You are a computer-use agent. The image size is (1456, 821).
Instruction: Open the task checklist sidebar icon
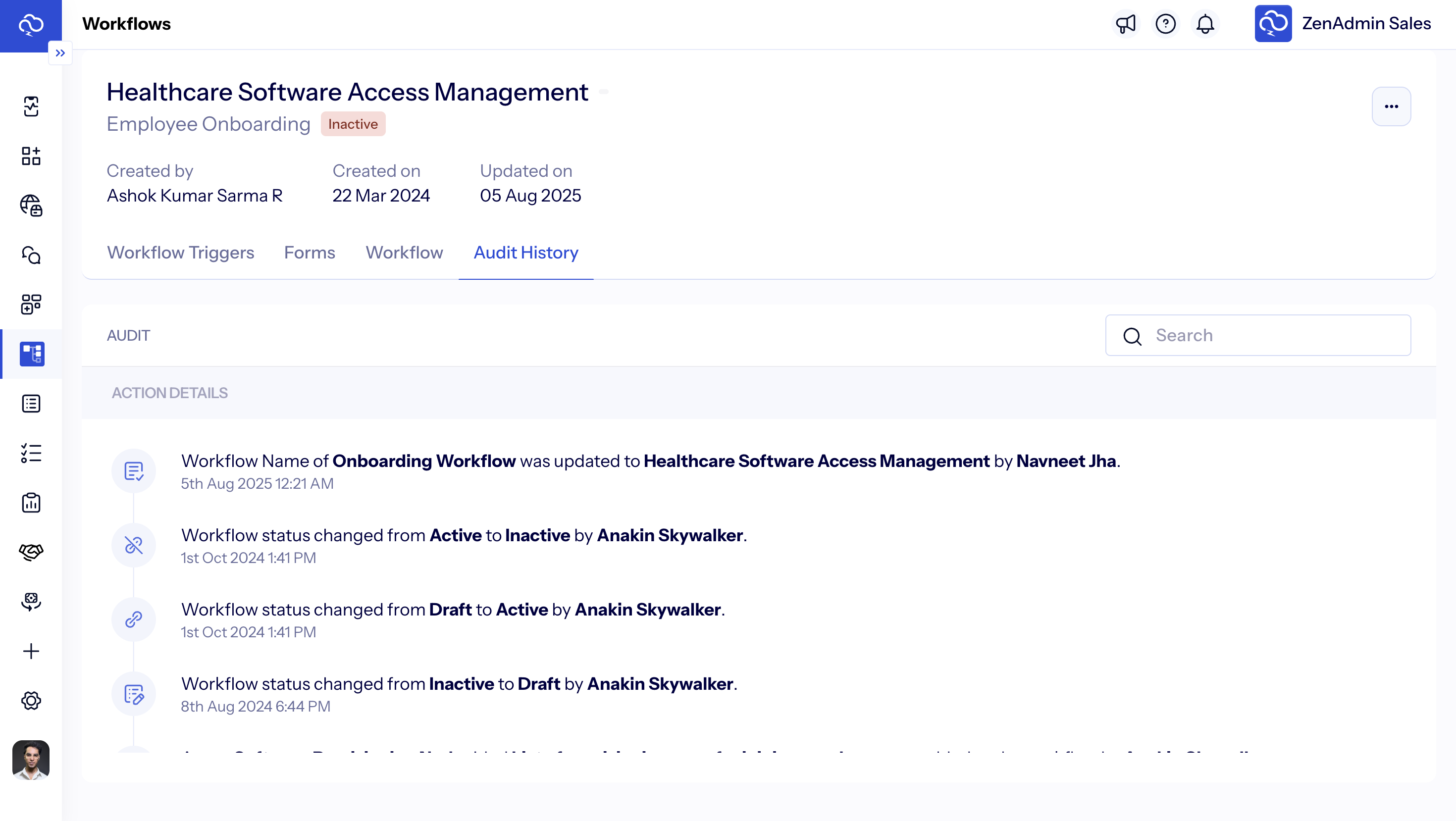[31, 454]
